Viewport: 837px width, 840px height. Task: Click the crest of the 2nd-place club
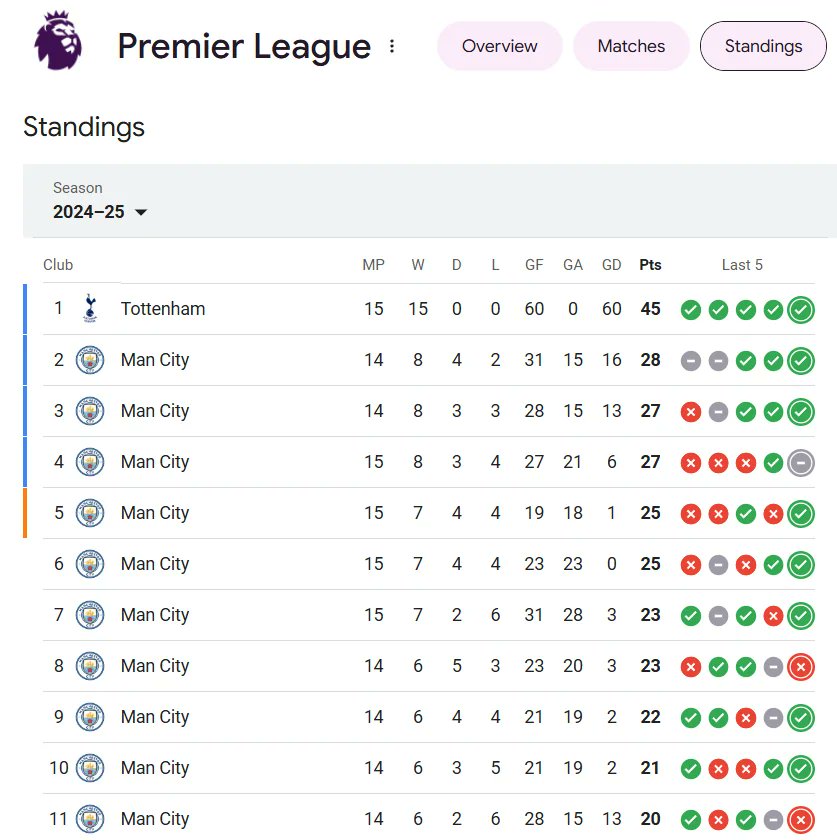coord(90,360)
